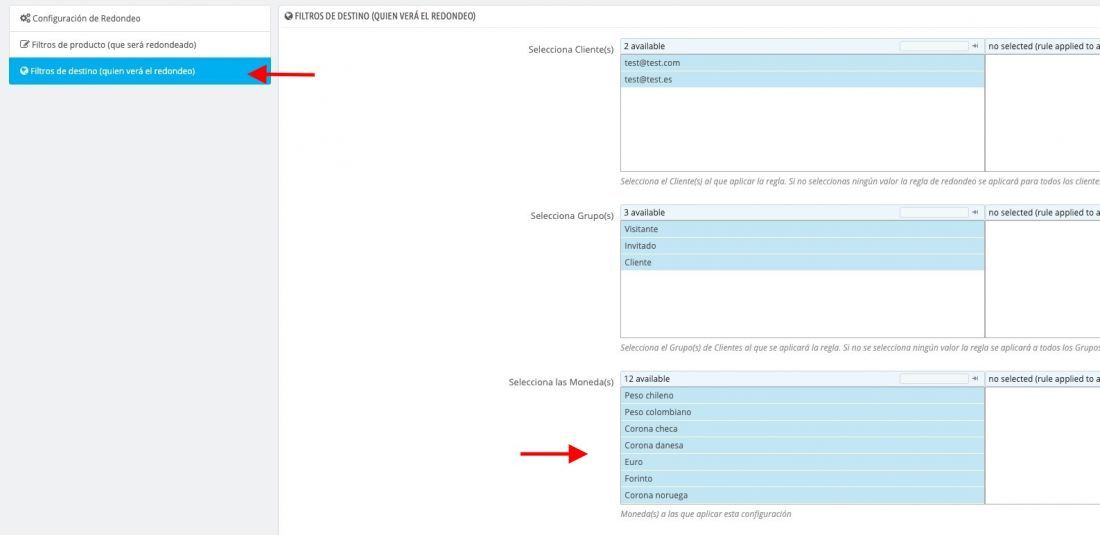Select Peso chileno currency
1100x535 pixels.
coord(803,395)
